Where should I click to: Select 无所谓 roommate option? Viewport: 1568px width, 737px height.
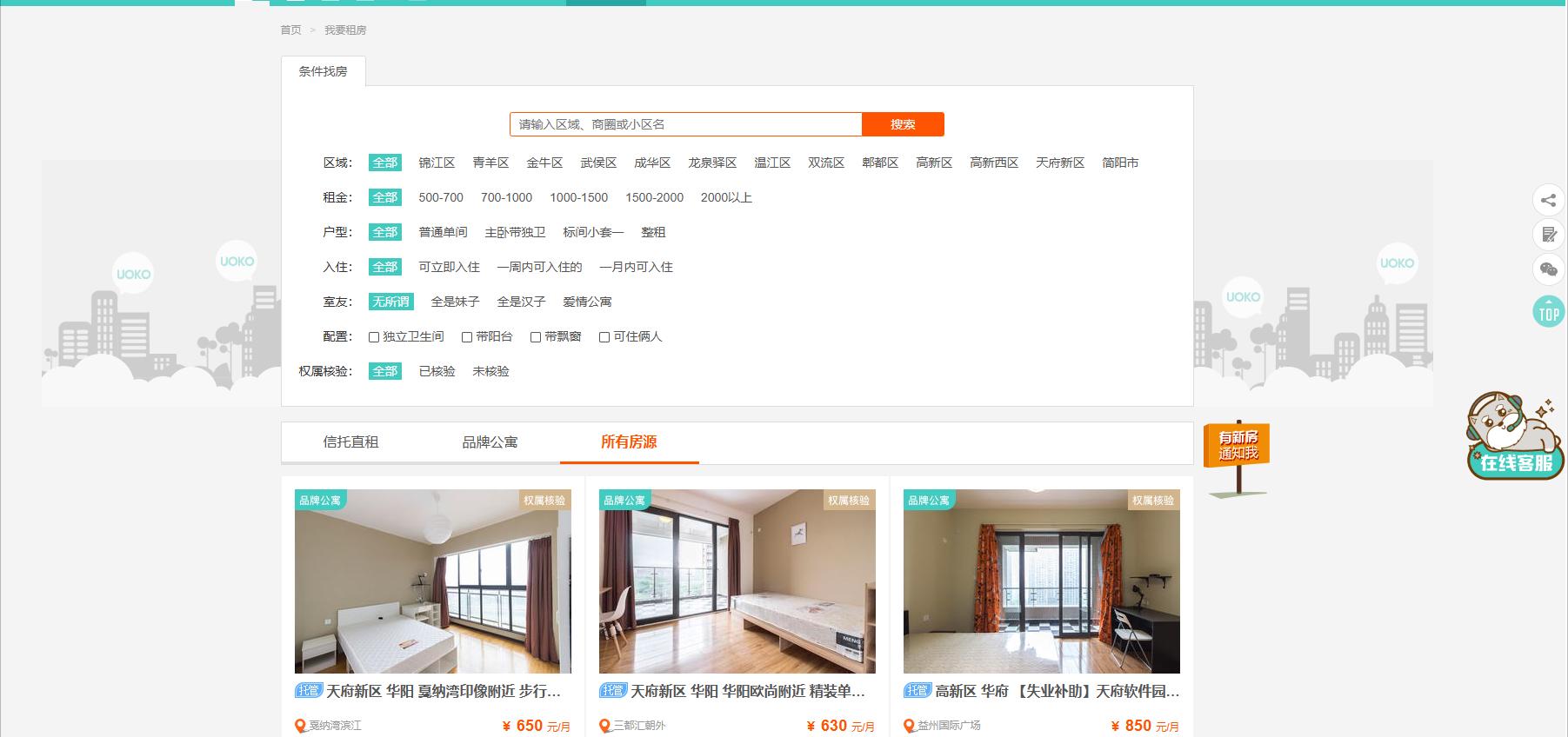coord(391,302)
